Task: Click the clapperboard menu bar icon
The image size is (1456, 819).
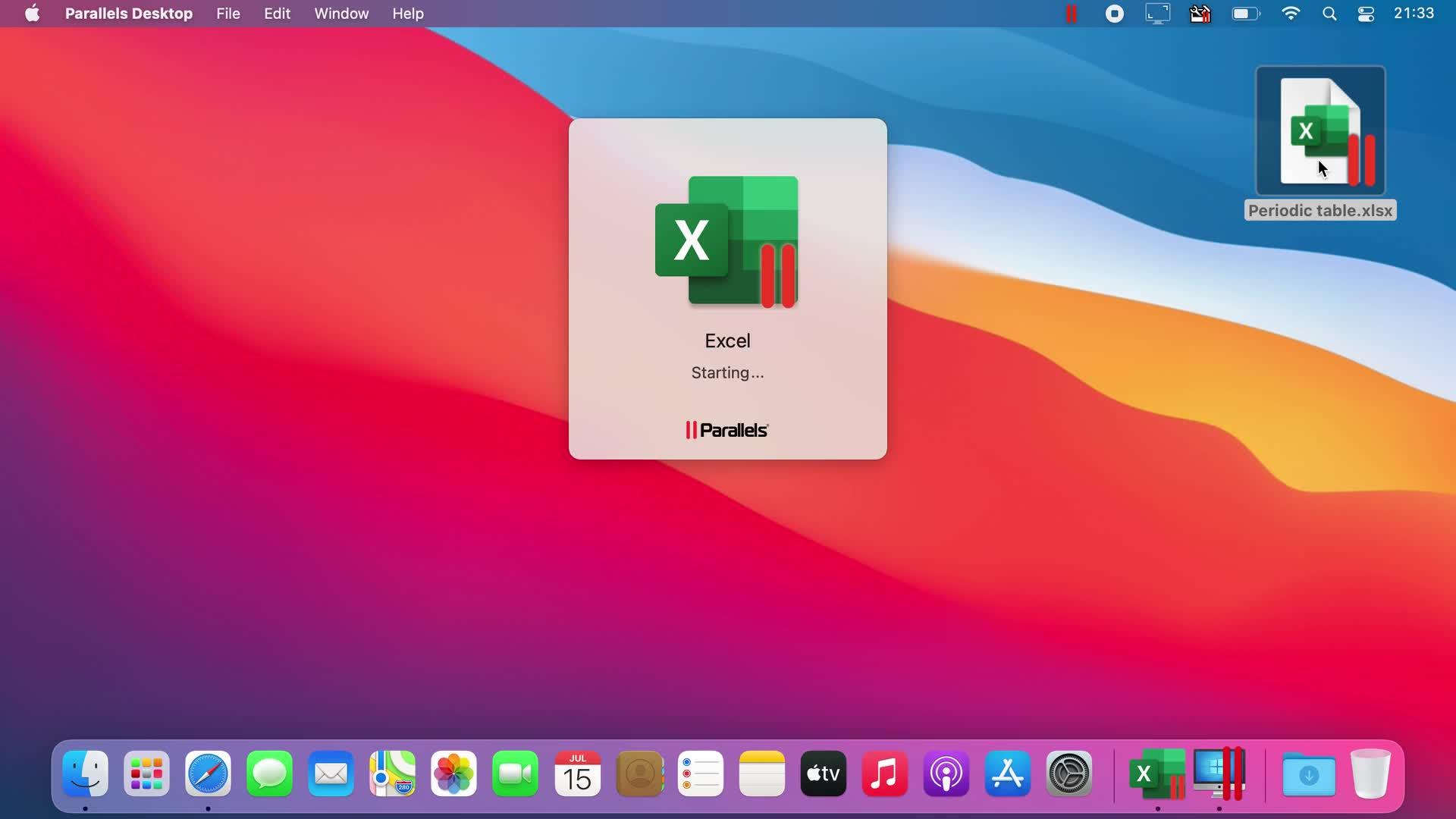Action: [x=1200, y=14]
